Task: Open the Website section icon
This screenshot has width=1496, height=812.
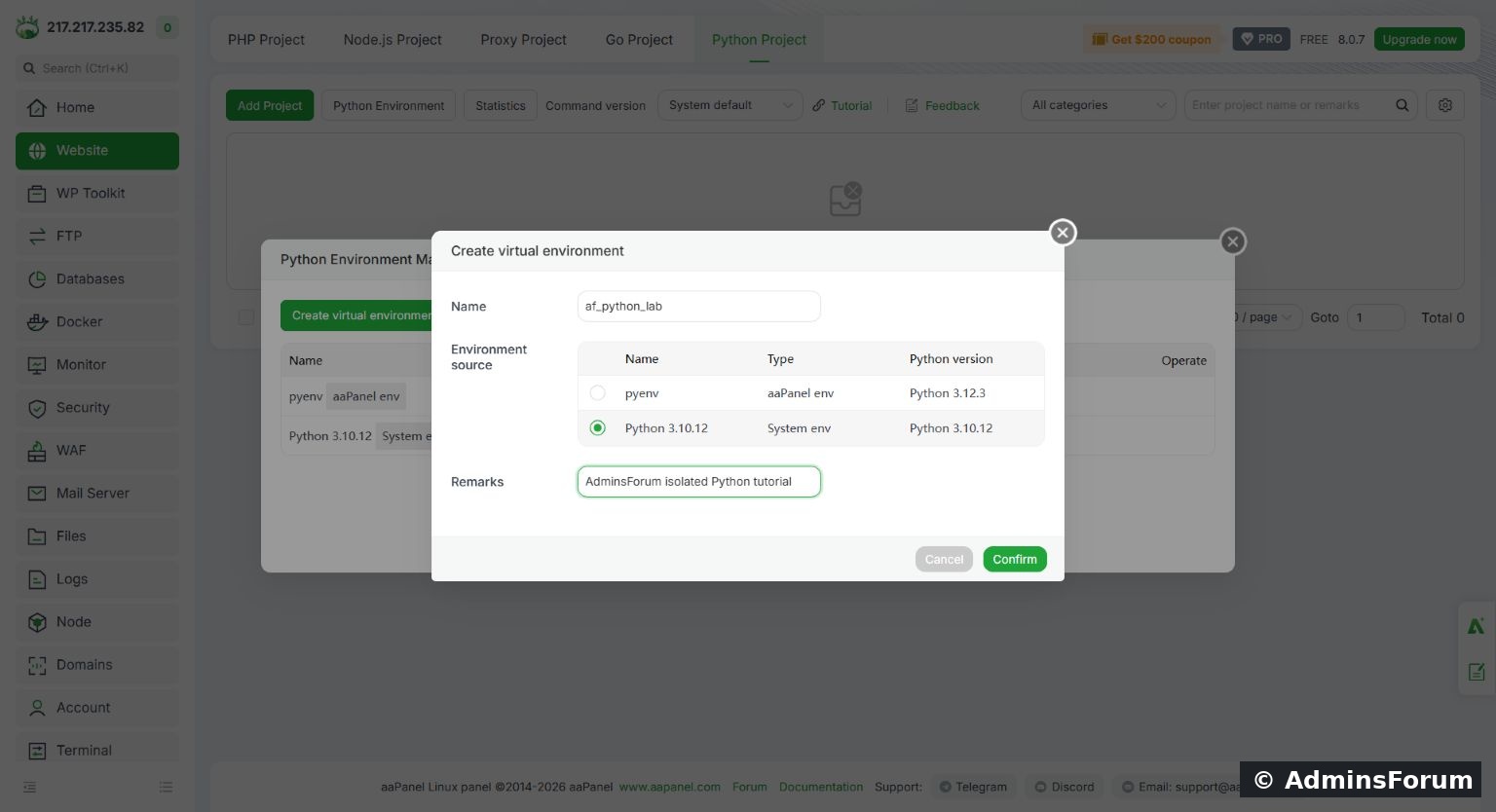Action: tap(38, 151)
